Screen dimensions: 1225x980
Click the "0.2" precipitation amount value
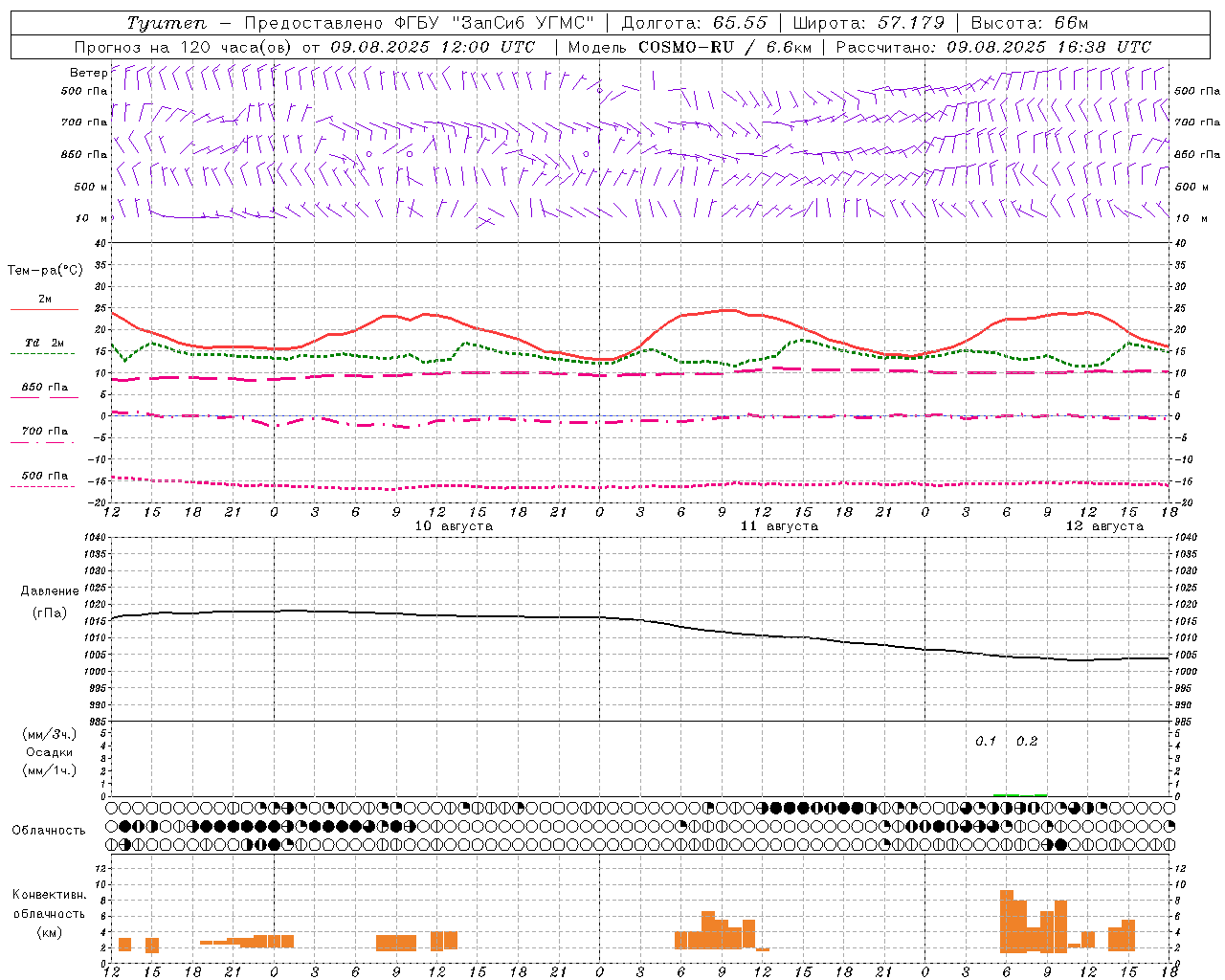(1027, 742)
